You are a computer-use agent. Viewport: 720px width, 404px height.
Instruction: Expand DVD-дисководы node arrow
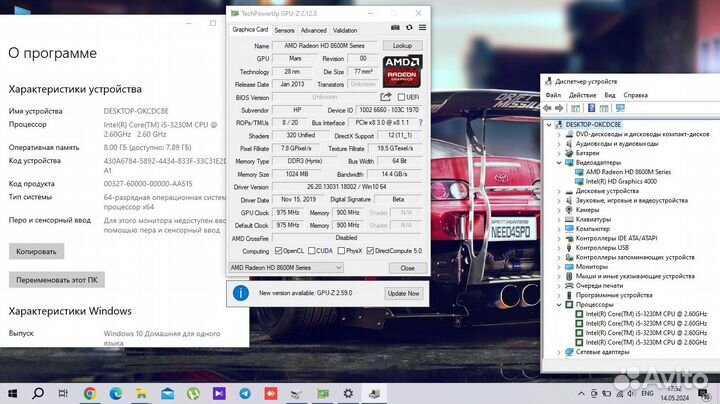click(x=559, y=134)
